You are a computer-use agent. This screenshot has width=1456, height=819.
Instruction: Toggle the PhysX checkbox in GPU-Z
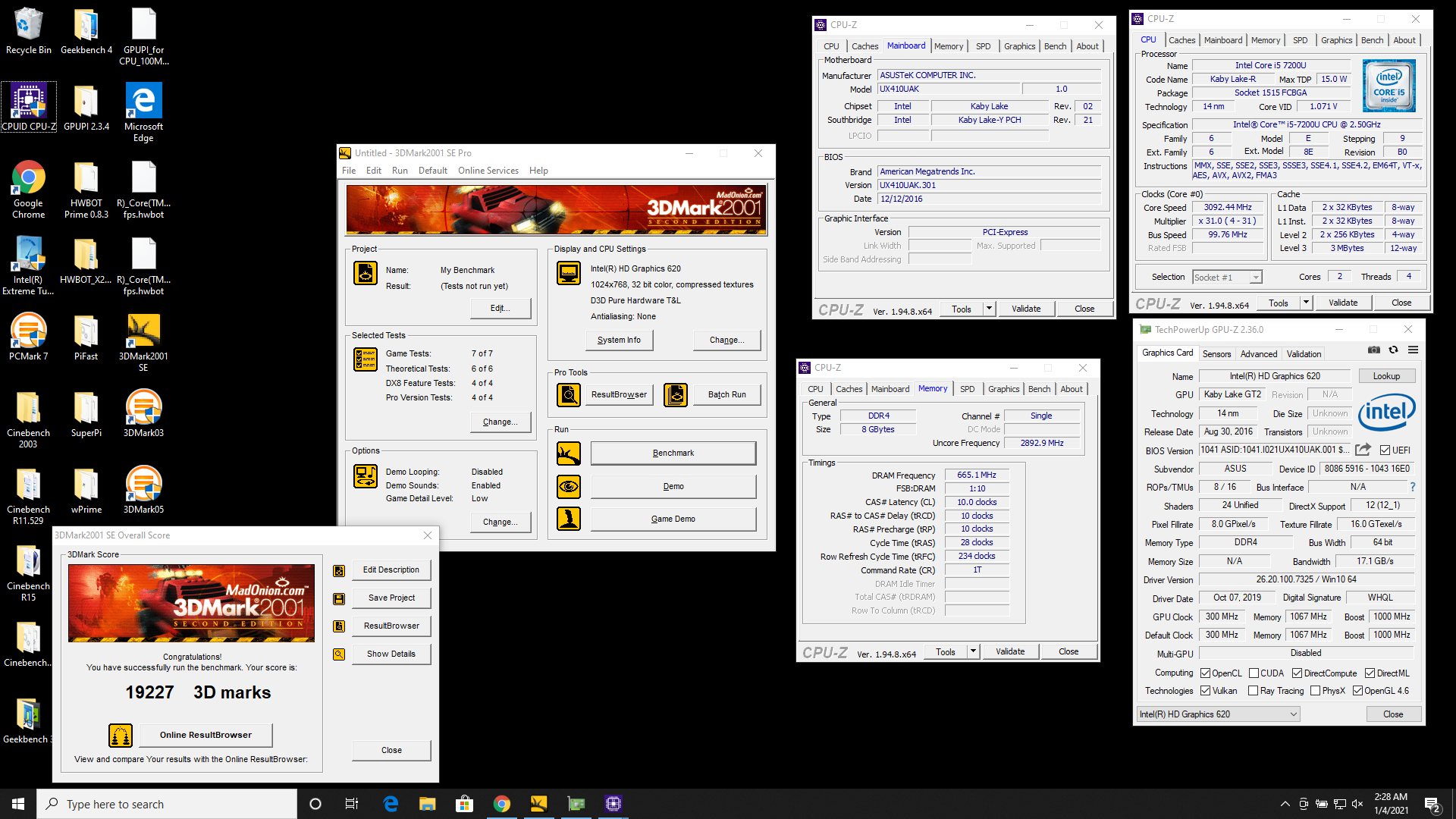[x=1315, y=691]
